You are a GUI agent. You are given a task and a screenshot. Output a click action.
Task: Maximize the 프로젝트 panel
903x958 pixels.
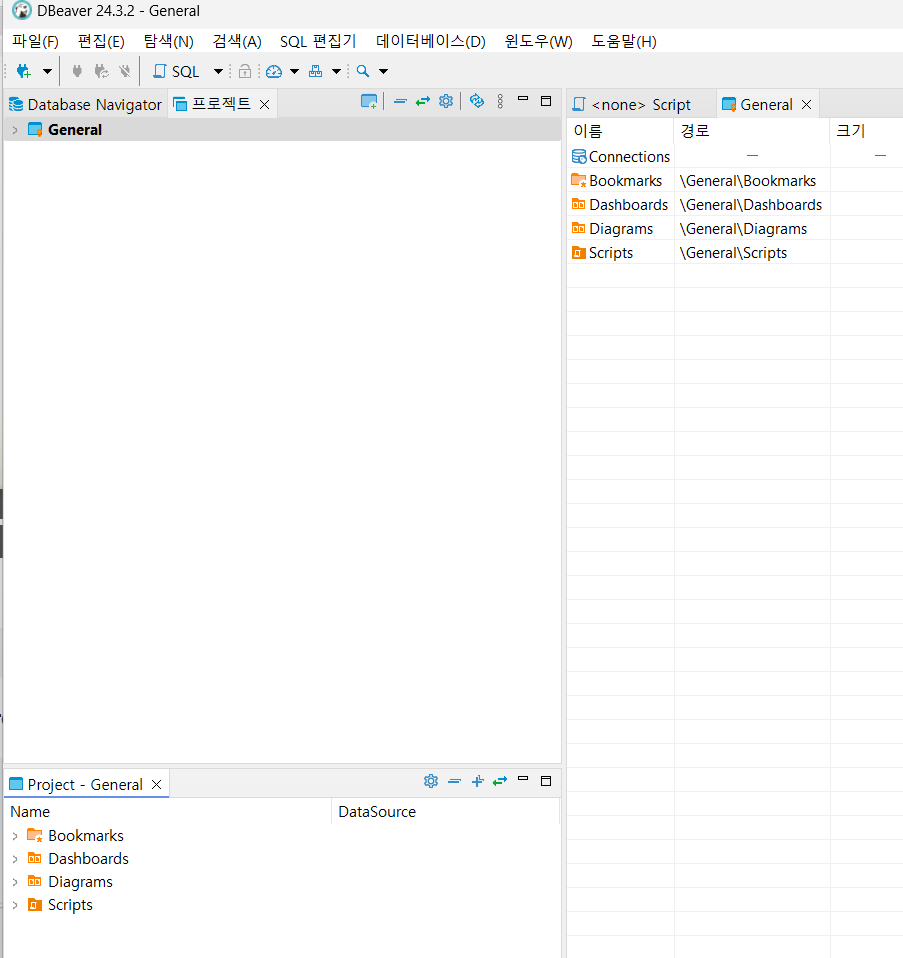(546, 101)
